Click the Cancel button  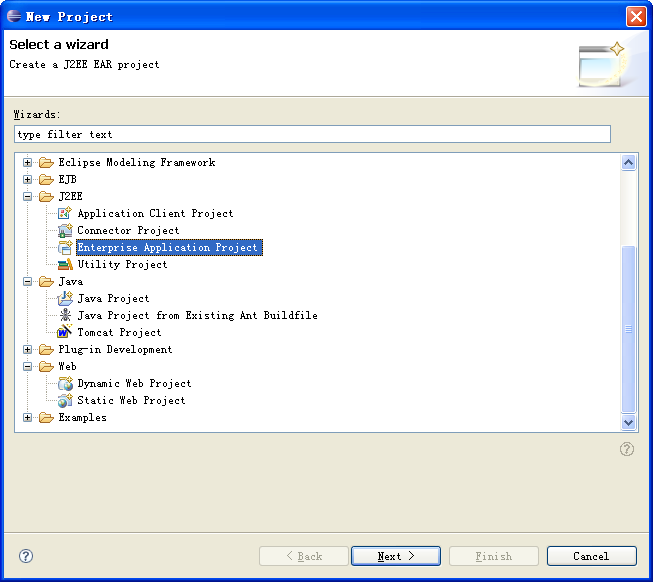pos(591,556)
